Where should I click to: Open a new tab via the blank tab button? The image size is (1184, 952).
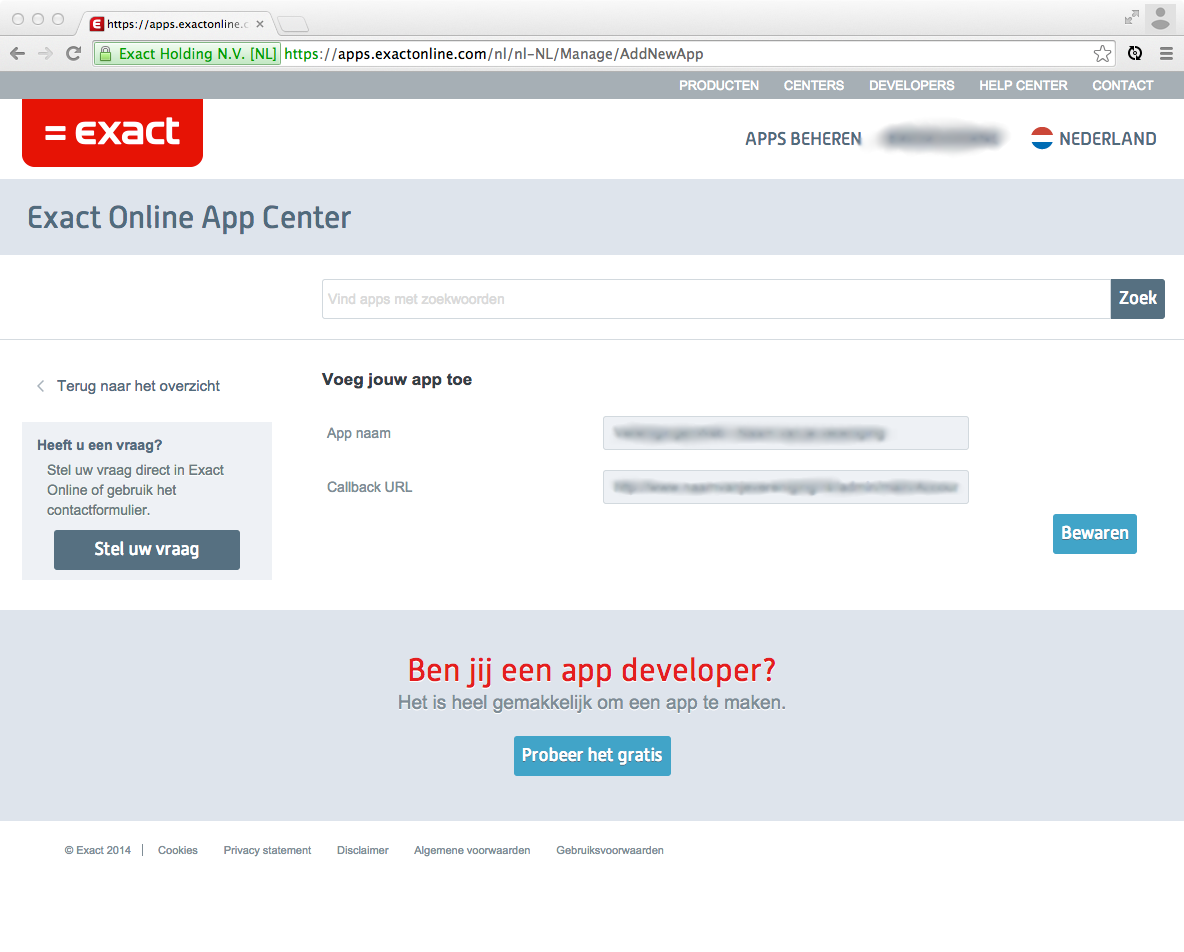click(x=293, y=25)
